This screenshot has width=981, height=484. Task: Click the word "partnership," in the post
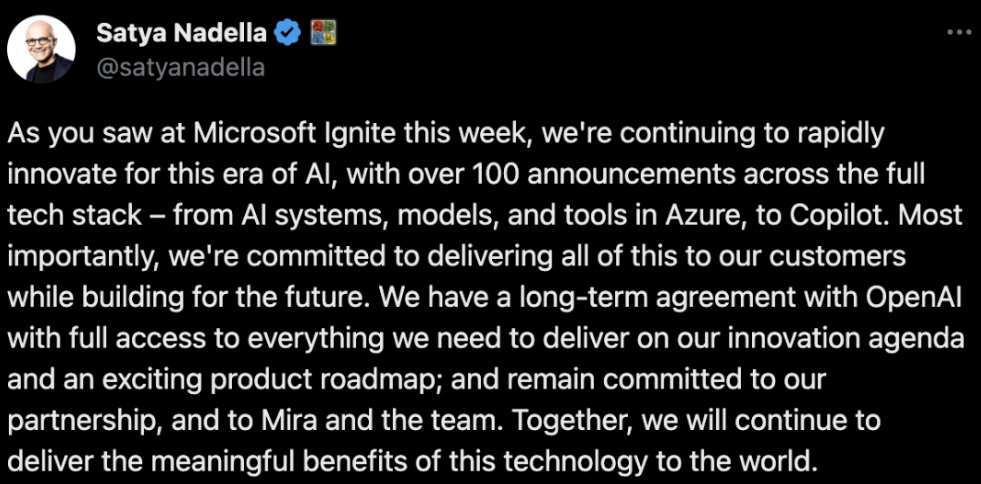click(84, 421)
